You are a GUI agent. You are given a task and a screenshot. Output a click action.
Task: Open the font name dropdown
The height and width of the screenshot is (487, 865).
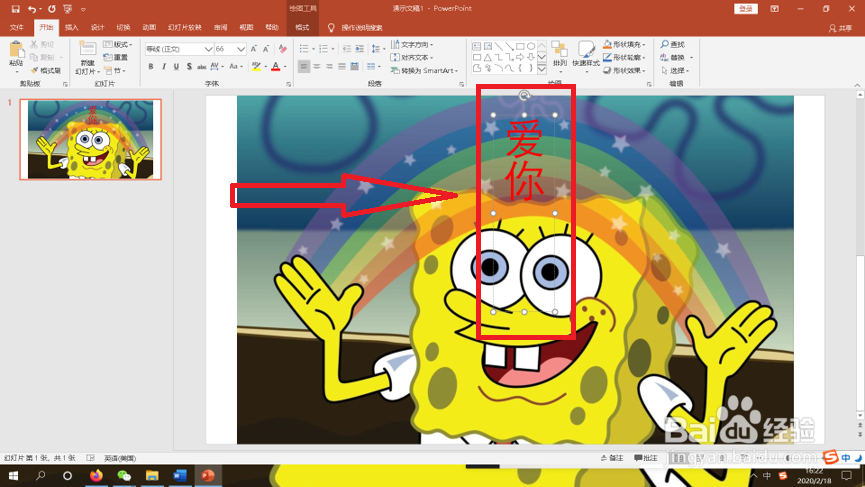[208, 49]
